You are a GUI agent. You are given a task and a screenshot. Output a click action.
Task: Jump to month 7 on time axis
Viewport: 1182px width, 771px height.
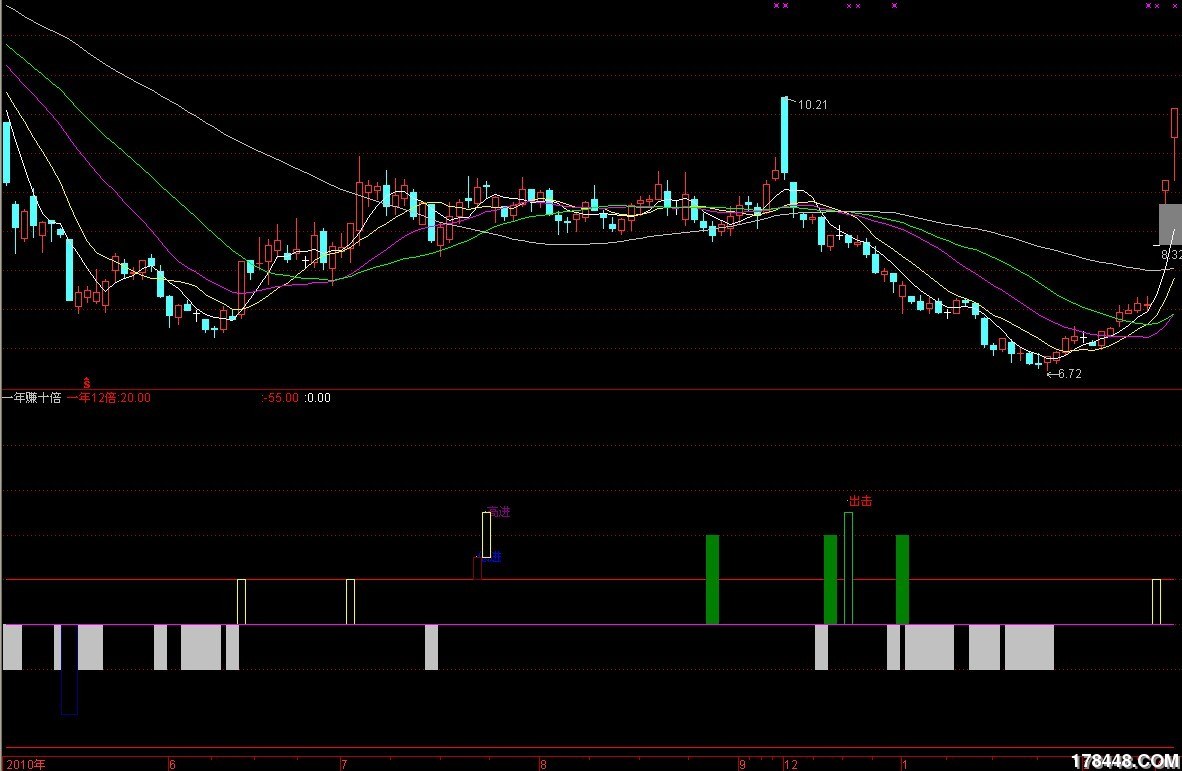click(x=344, y=764)
